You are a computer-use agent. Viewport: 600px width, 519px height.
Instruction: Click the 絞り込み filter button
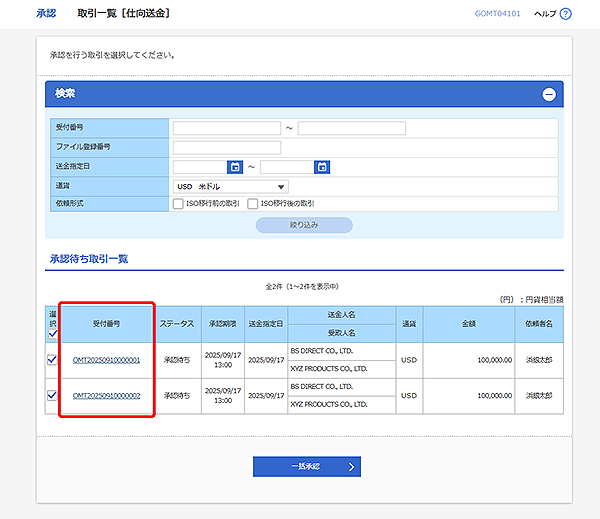304,225
